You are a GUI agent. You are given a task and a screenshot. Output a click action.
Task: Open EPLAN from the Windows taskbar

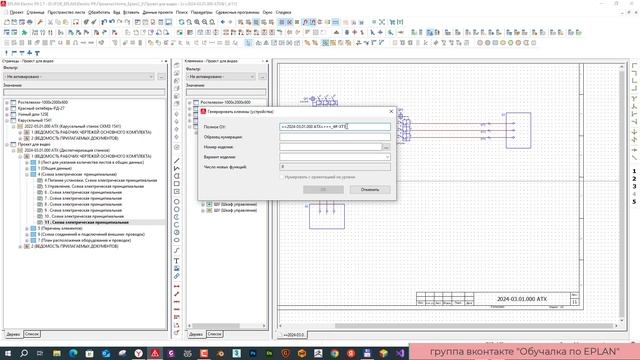(x=155, y=353)
